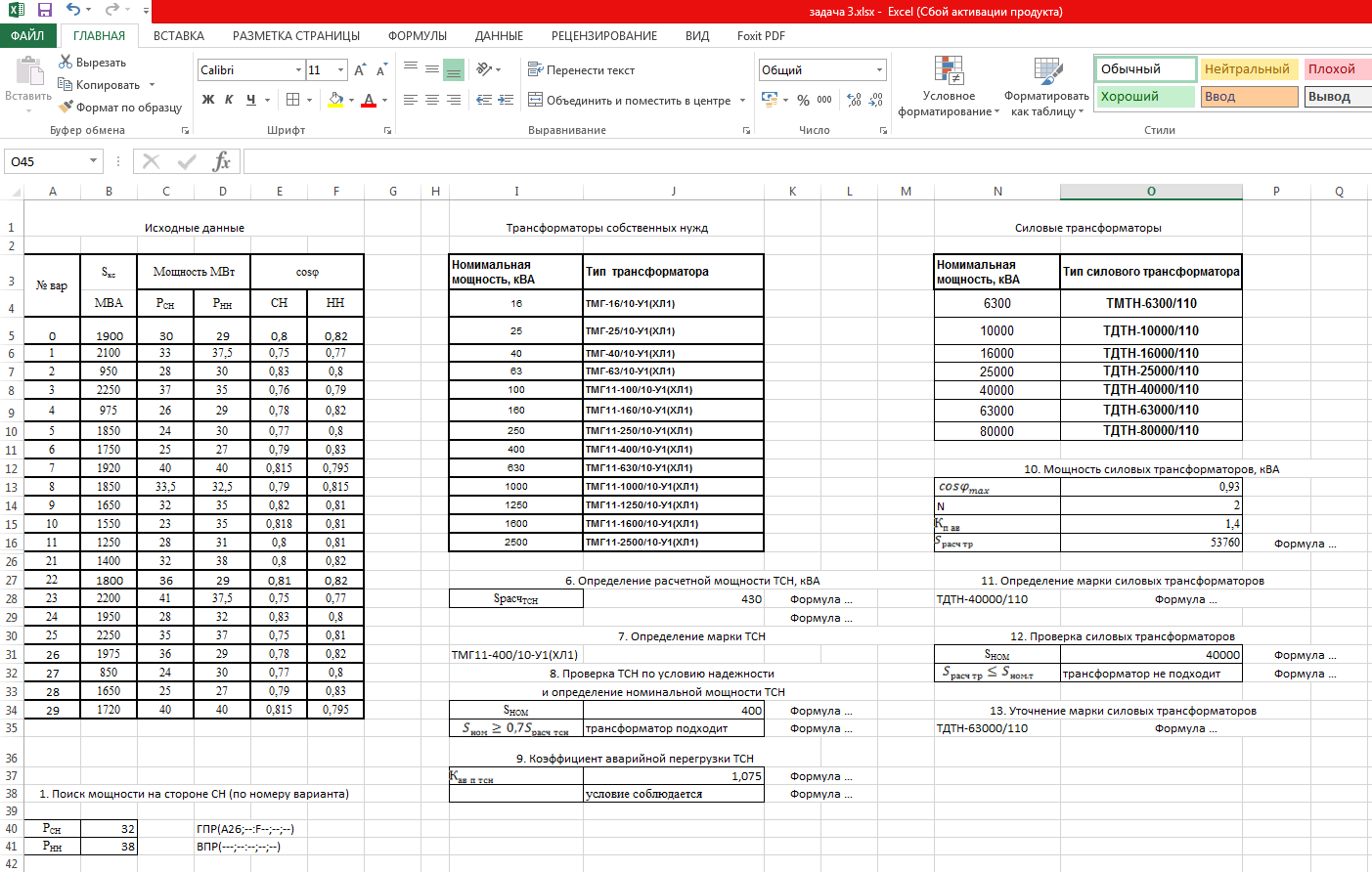Open borders dropdown arrow
Image resolution: width=1372 pixels, height=872 pixels.
(x=309, y=100)
